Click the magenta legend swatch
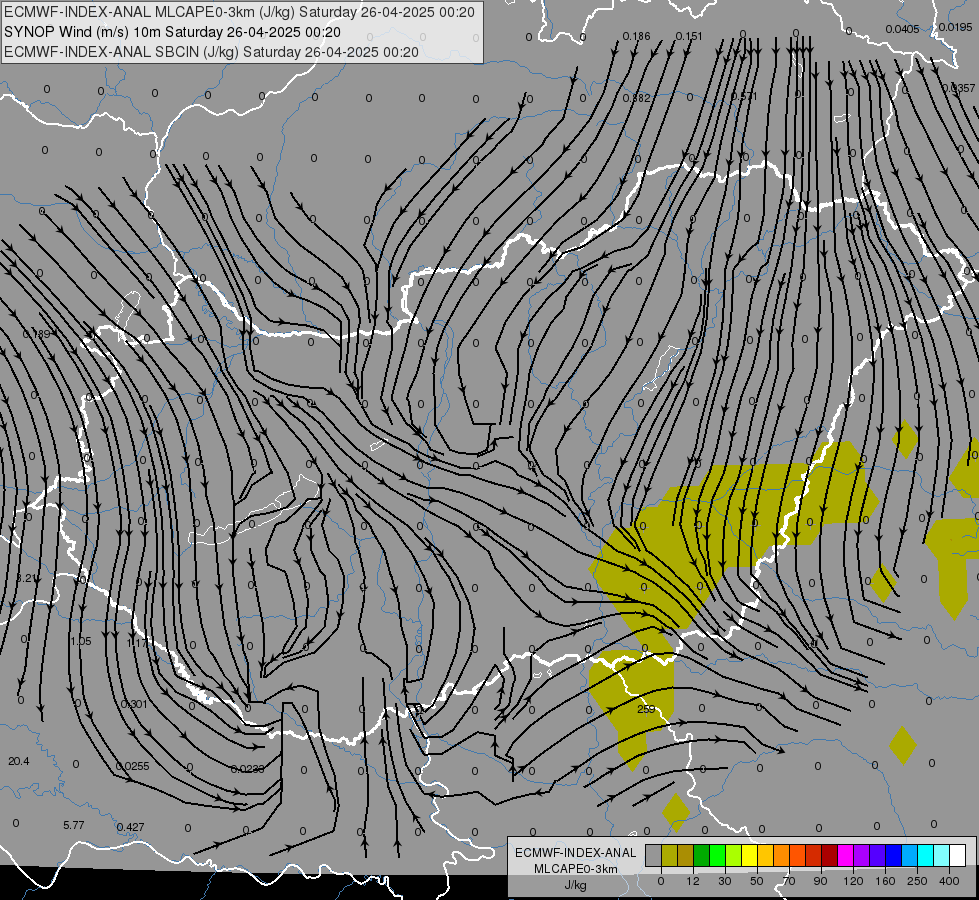The height and width of the screenshot is (900, 979). pos(846,856)
